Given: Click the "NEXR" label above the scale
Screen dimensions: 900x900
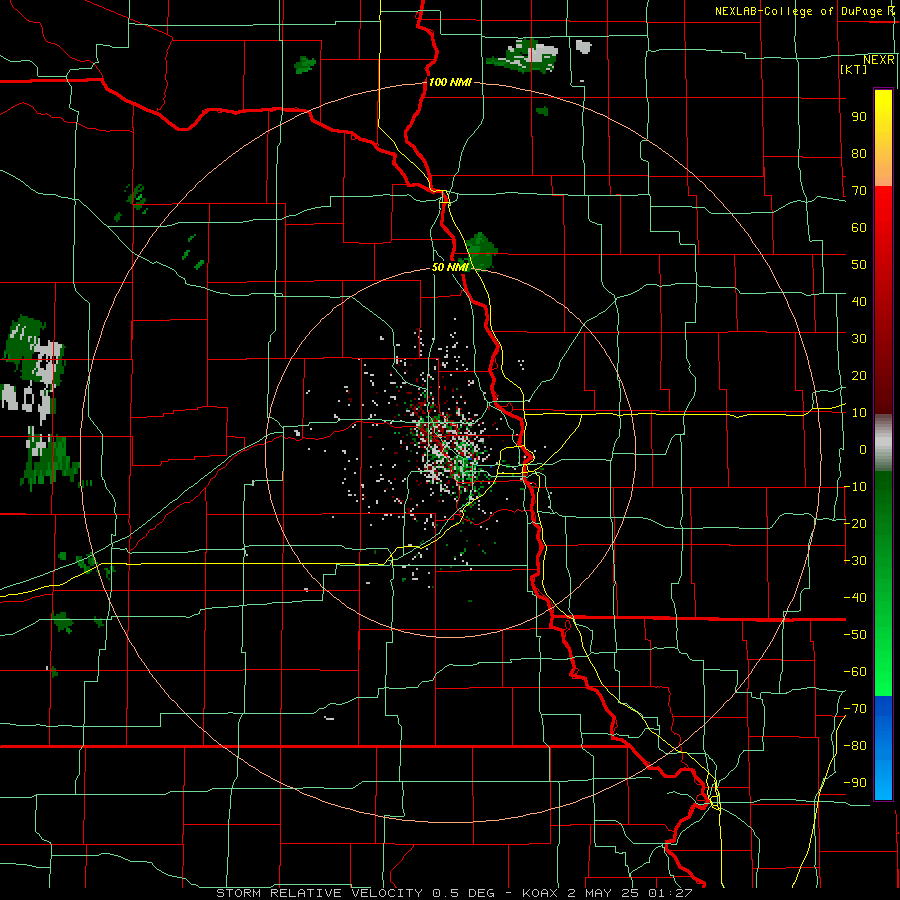Looking at the screenshot, I should tap(879, 60).
